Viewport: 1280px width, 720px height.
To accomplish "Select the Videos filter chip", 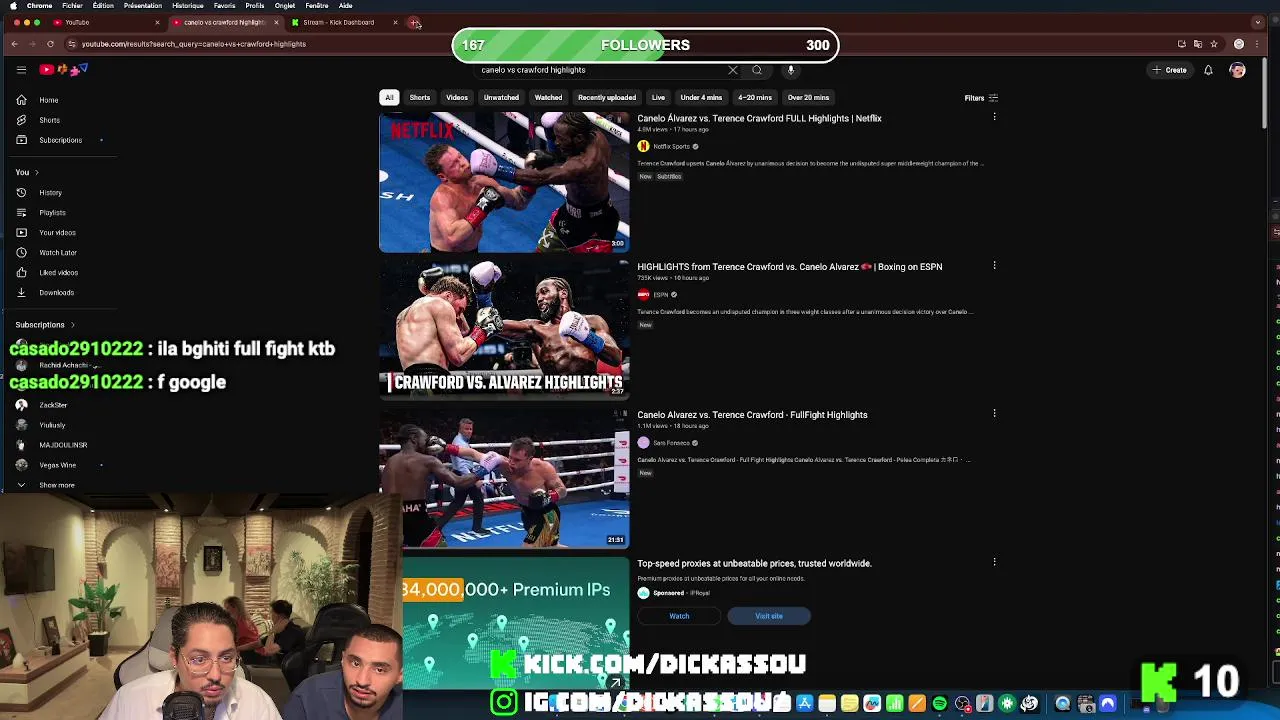I will pyautogui.click(x=457, y=98).
